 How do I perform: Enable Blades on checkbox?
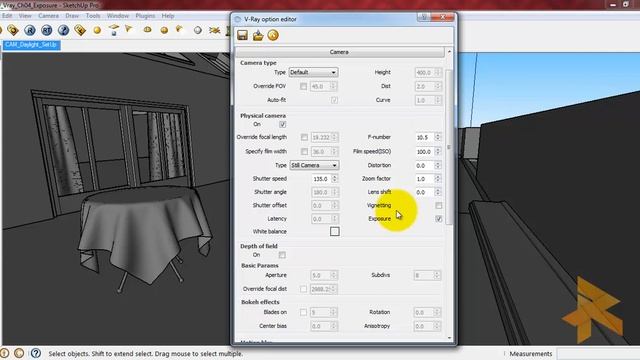303,312
